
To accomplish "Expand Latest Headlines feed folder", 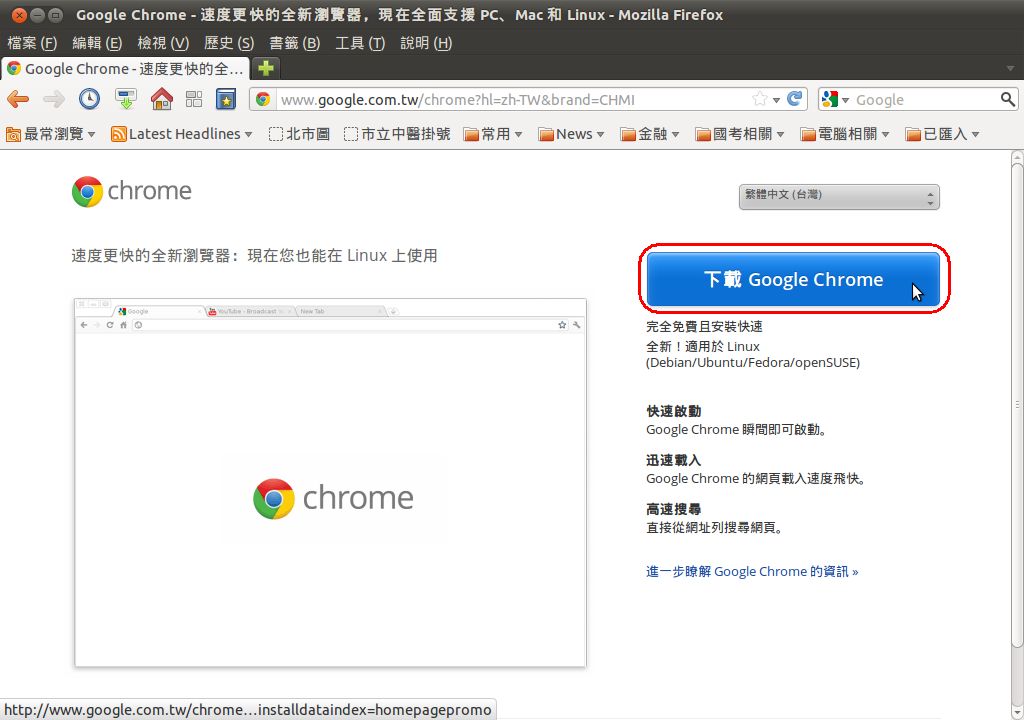I will tap(182, 134).
